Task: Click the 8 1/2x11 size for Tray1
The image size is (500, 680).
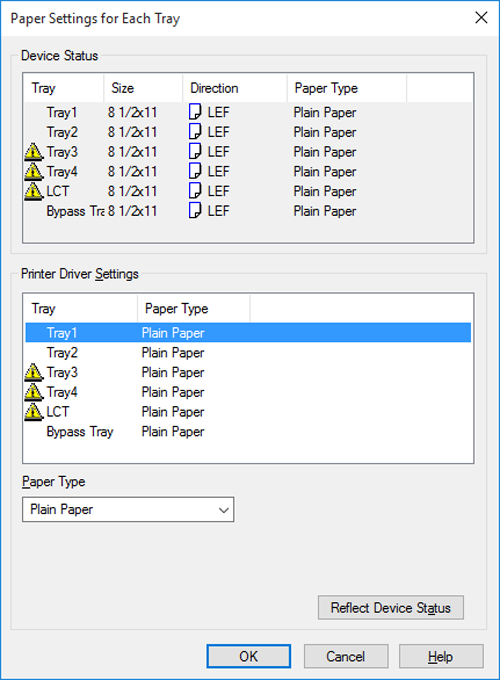Action: point(132,112)
